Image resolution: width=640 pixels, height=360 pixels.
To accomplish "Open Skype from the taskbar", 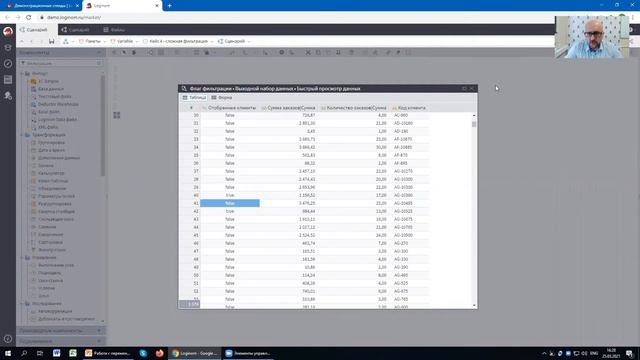I will [143, 353].
